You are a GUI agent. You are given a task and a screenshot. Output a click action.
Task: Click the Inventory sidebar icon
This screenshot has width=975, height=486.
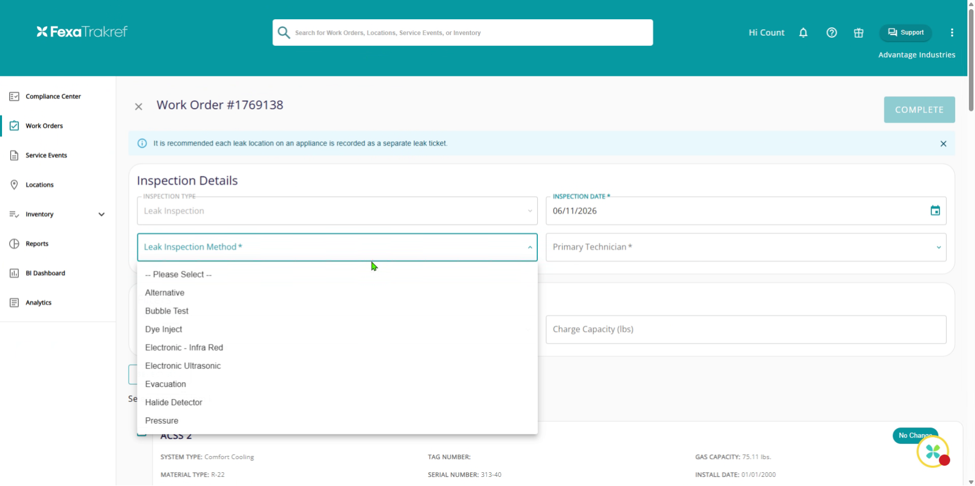(x=14, y=214)
